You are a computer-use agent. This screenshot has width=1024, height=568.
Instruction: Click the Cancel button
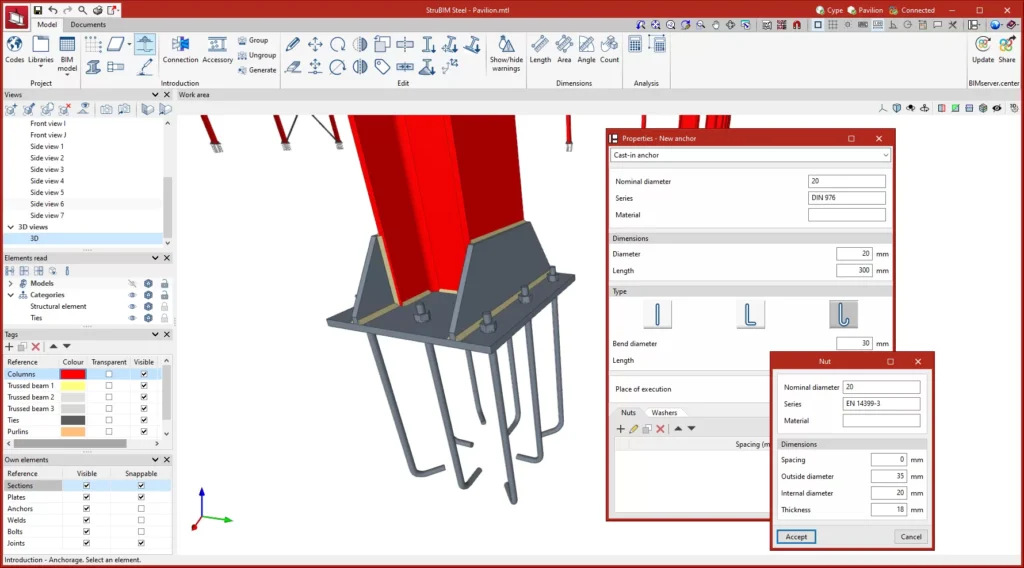coord(910,537)
